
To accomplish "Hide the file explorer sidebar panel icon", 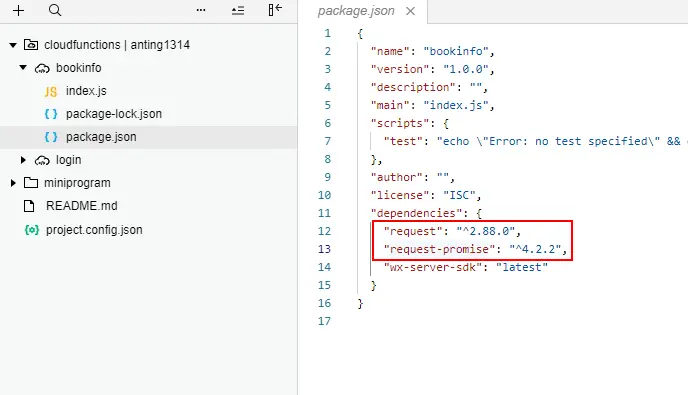I will click(275, 10).
